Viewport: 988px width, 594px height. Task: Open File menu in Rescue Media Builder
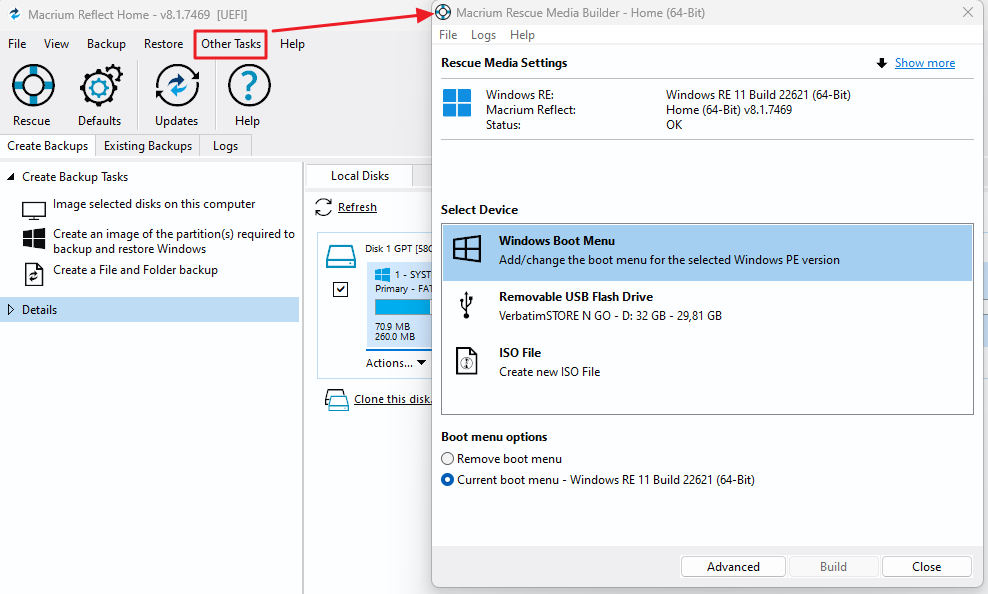448,35
